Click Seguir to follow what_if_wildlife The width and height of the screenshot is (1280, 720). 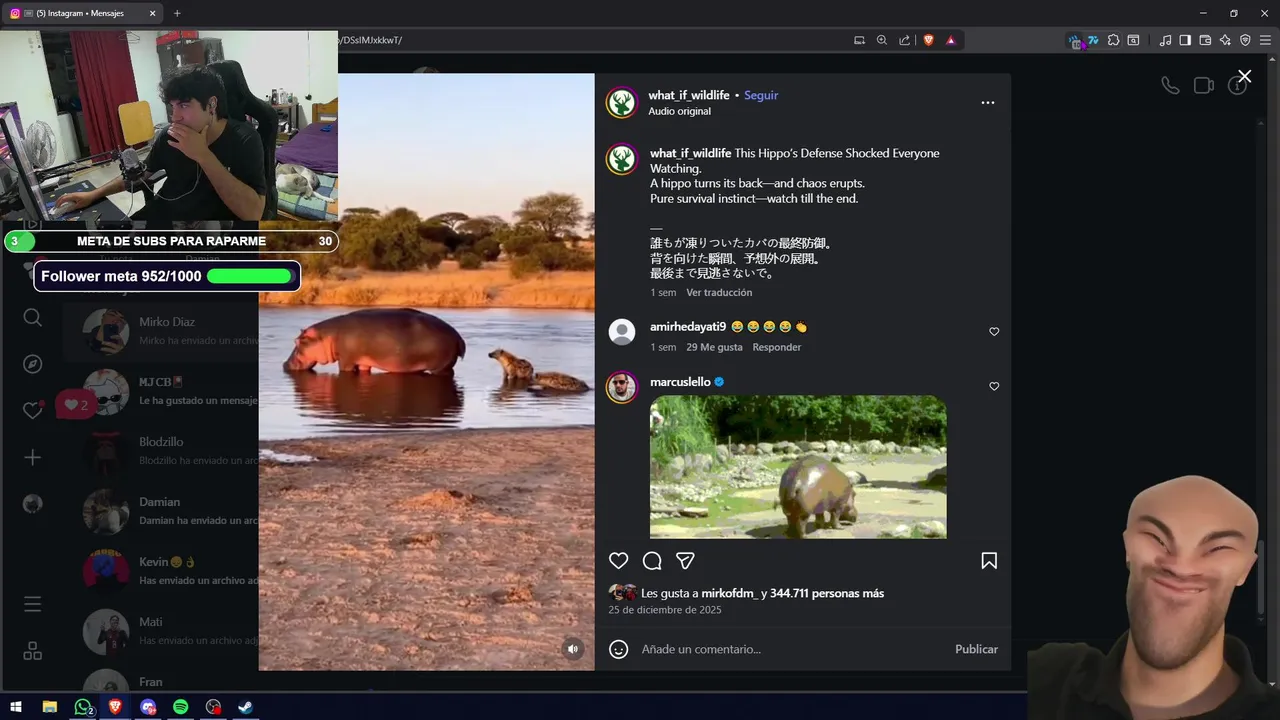pyautogui.click(x=761, y=95)
